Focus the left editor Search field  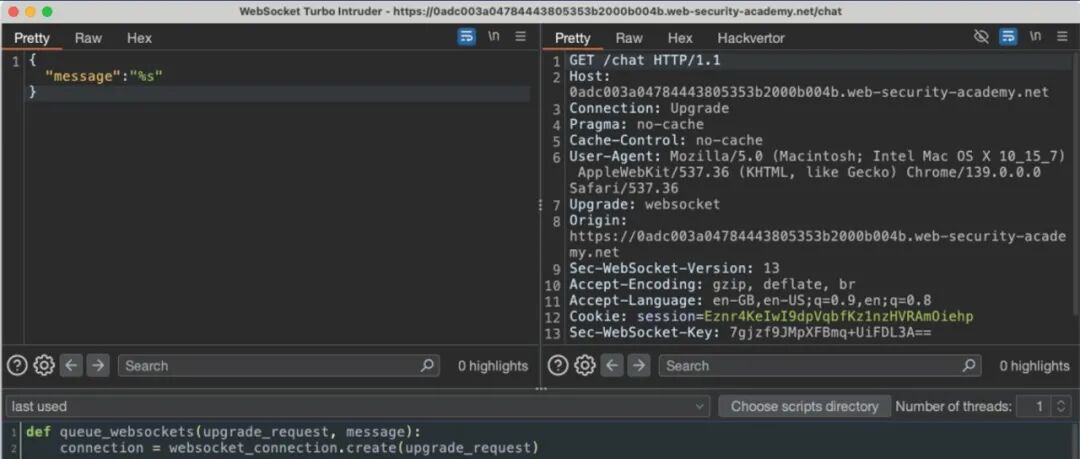(279, 365)
